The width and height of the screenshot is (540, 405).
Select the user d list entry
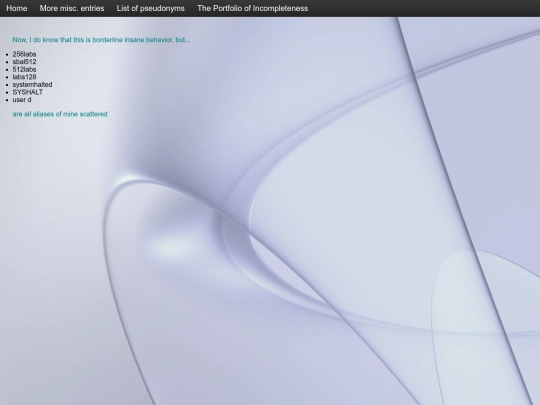[x=22, y=100]
